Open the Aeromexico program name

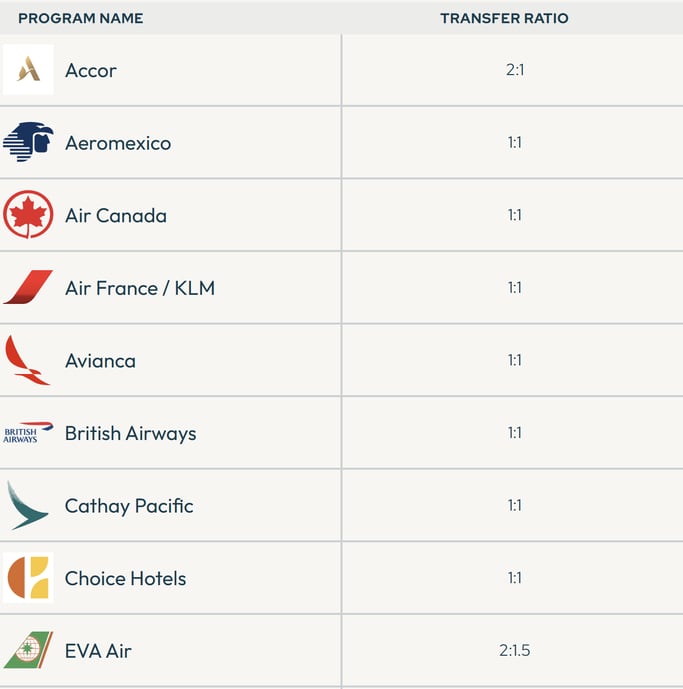pyautogui.click(x=118, y=143)
